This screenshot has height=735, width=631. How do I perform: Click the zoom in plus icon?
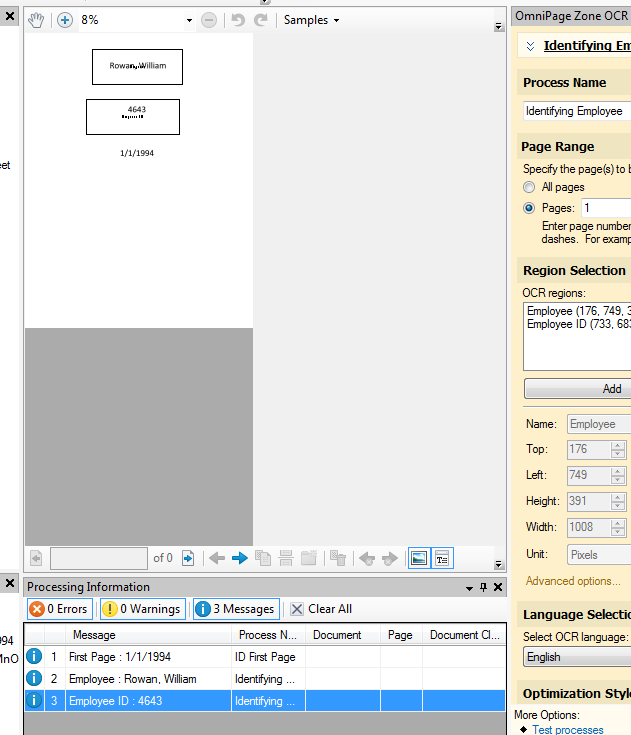65,20
